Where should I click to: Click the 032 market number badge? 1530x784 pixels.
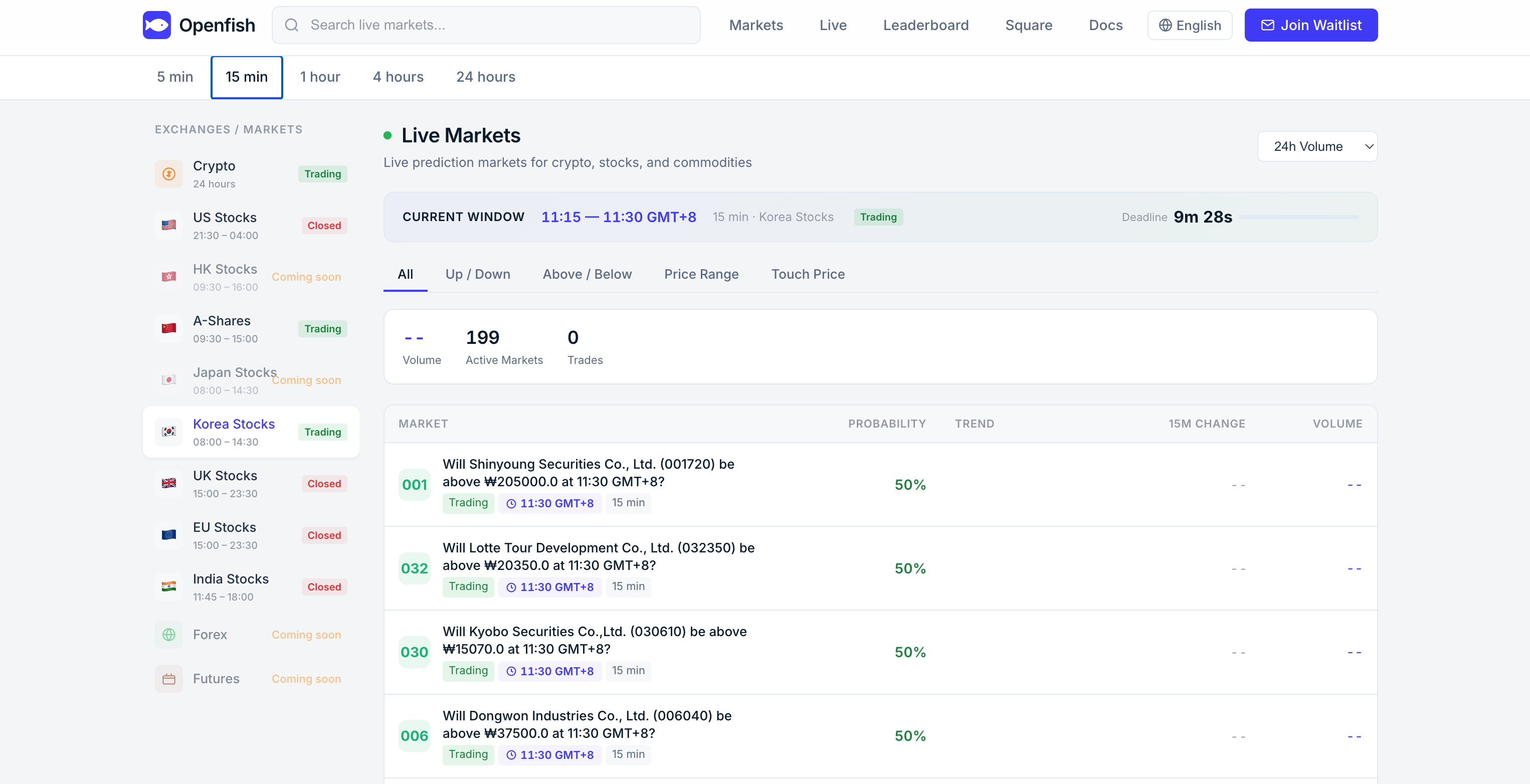tap(414, 568)
